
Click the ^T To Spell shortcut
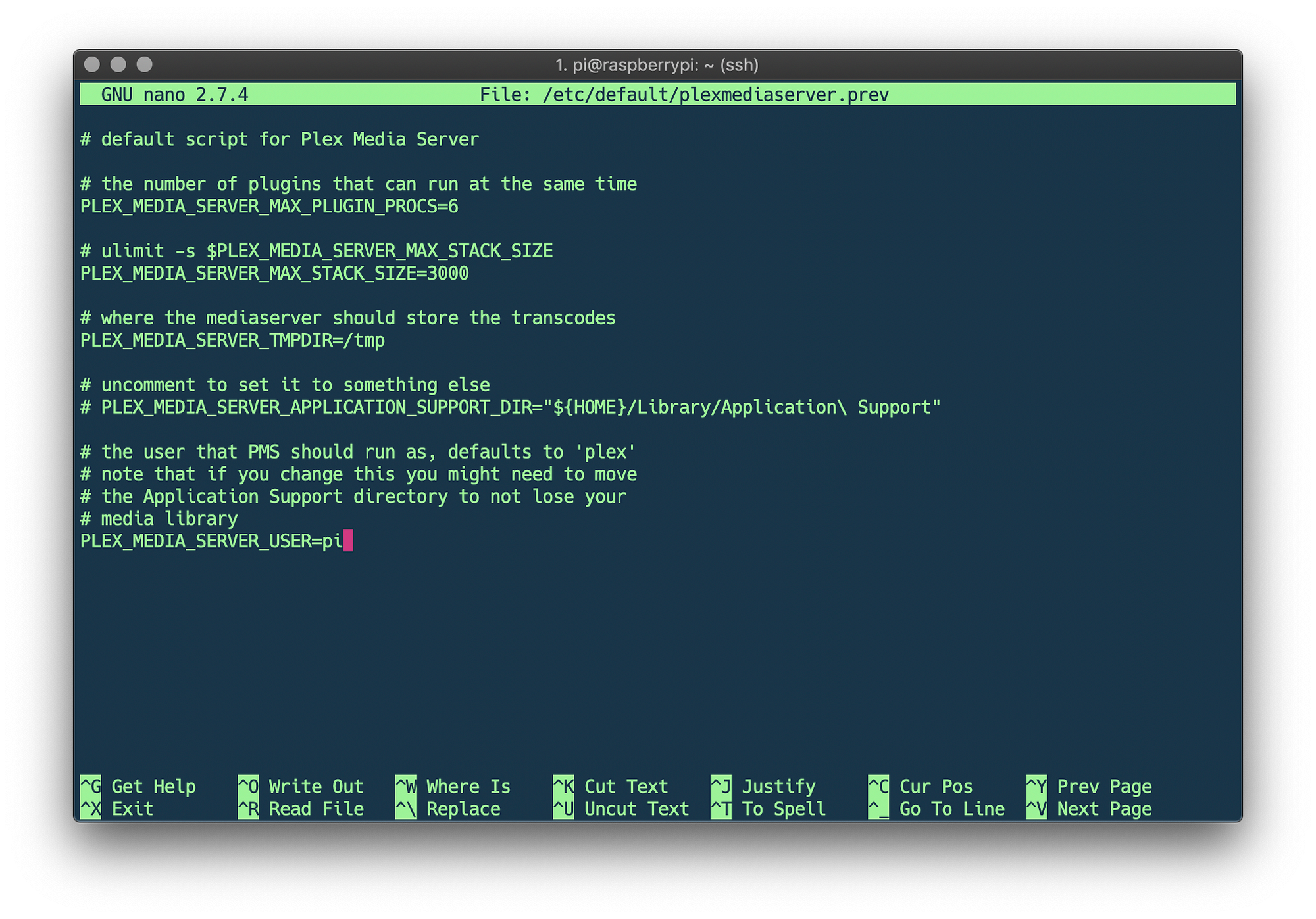point(768,808)
